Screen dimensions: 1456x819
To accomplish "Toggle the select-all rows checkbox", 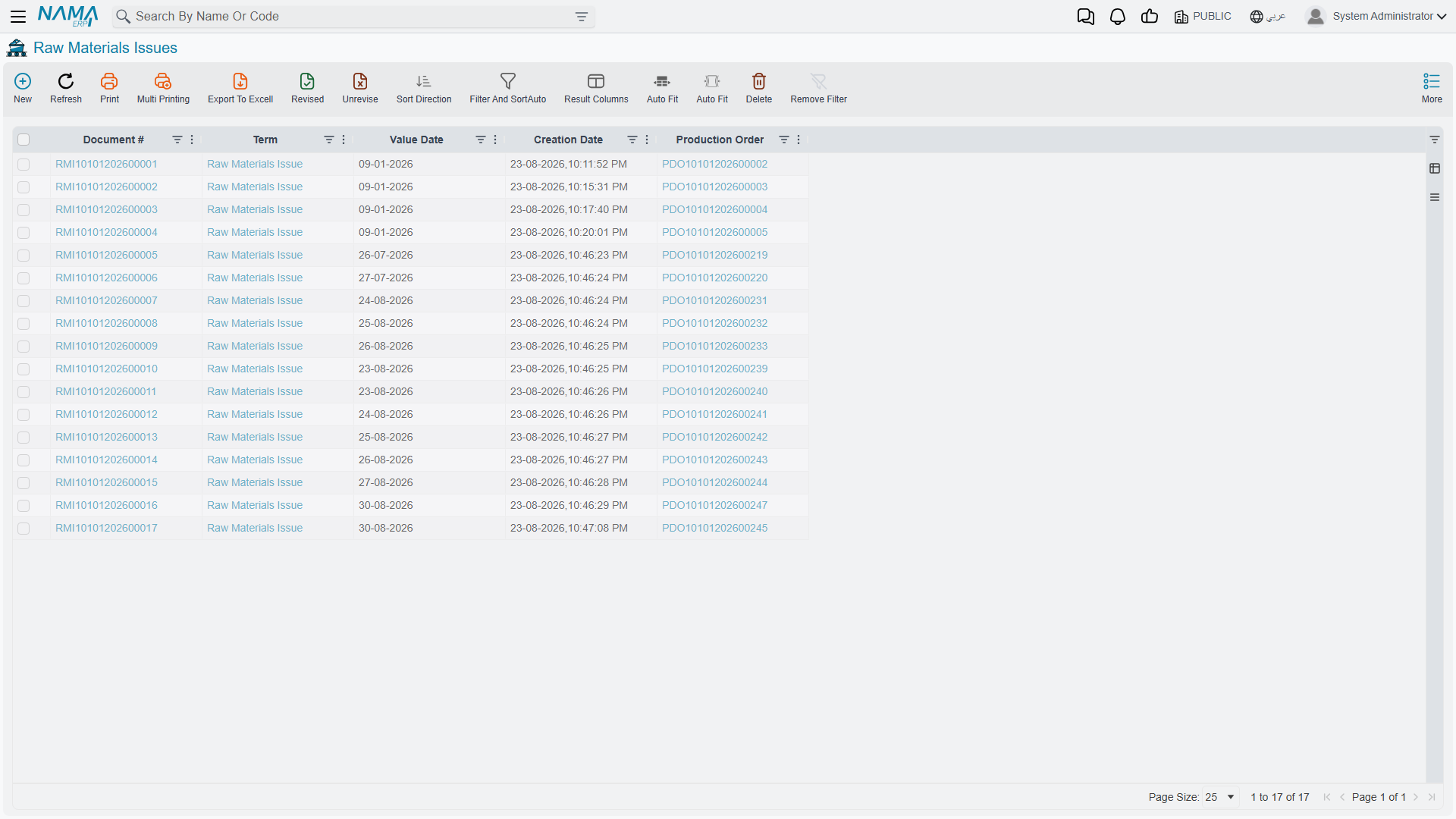I will click(x=24, y=140).
